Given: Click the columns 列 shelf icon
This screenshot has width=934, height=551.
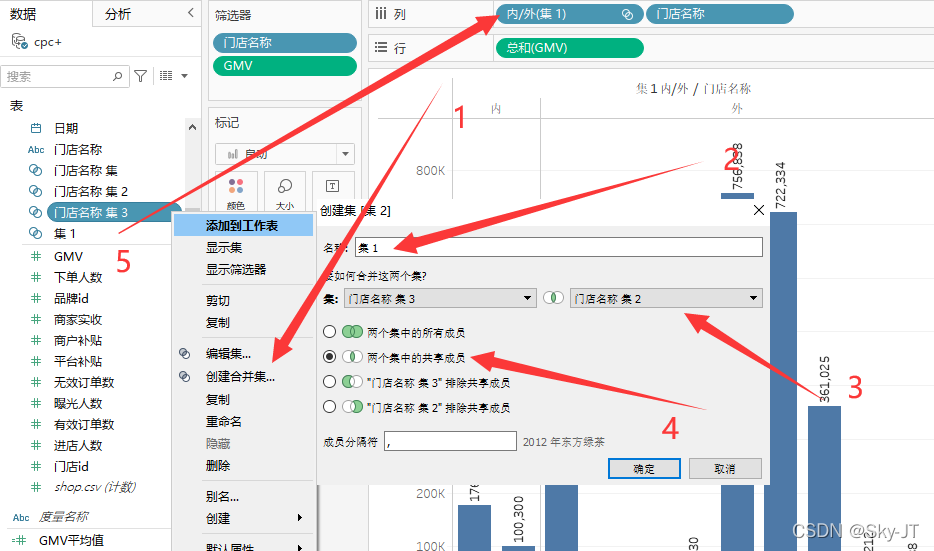Looking at the screenshot, I should [x=381, y=13].
